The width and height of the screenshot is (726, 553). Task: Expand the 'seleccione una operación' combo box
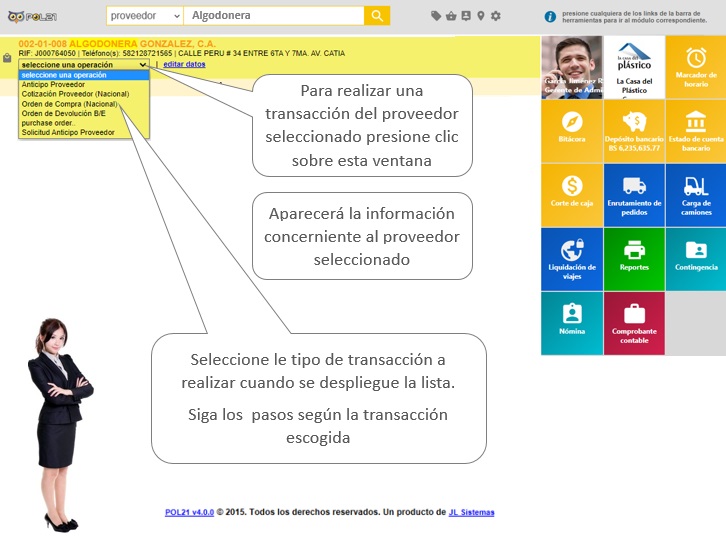[84, 65]
